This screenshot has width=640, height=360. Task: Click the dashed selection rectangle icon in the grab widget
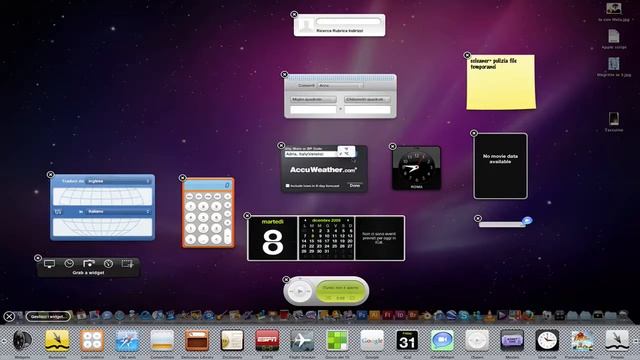(x=127, y=264)
